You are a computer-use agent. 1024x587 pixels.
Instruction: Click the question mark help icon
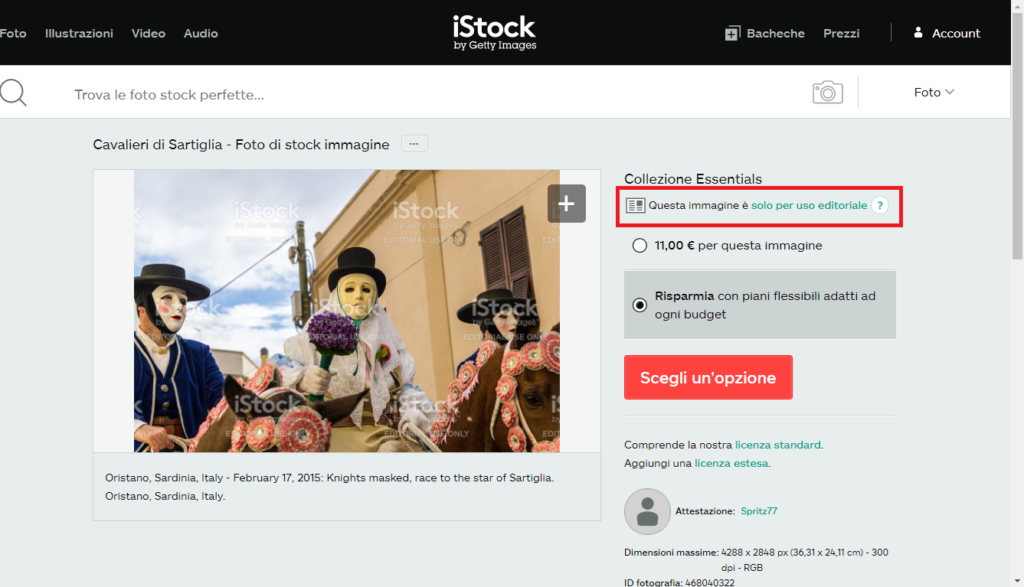pos(879,205)
